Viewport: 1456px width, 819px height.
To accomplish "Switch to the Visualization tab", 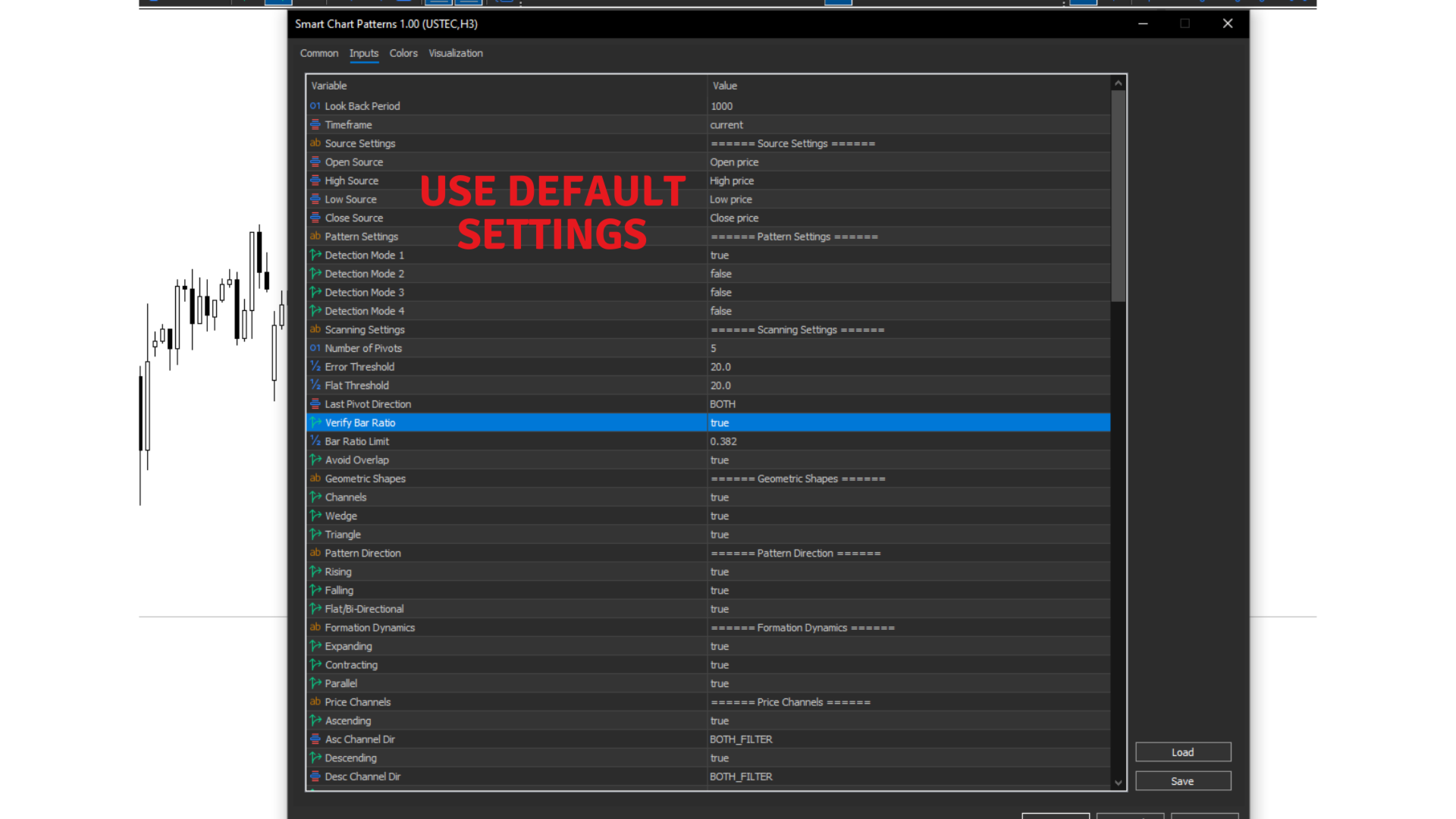I will click(x=455, y=53).
